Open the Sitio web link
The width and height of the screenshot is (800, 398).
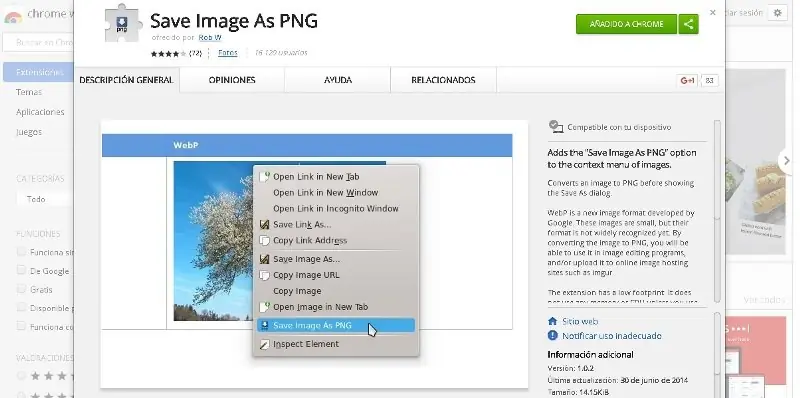pos(580,321)
